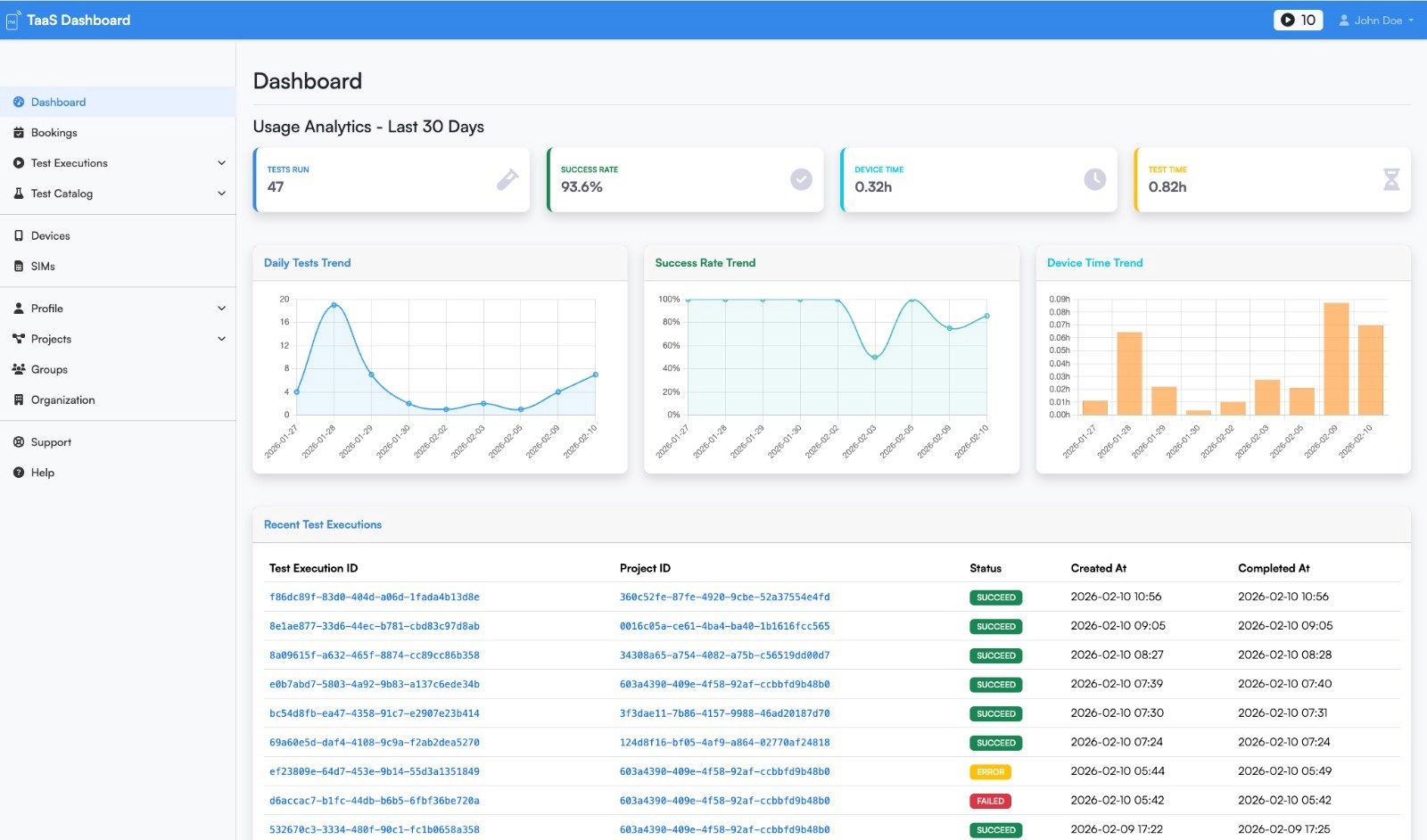The image size is (1427, 840).
Task: Click the Profile person icon
Action: pos(19,309)
